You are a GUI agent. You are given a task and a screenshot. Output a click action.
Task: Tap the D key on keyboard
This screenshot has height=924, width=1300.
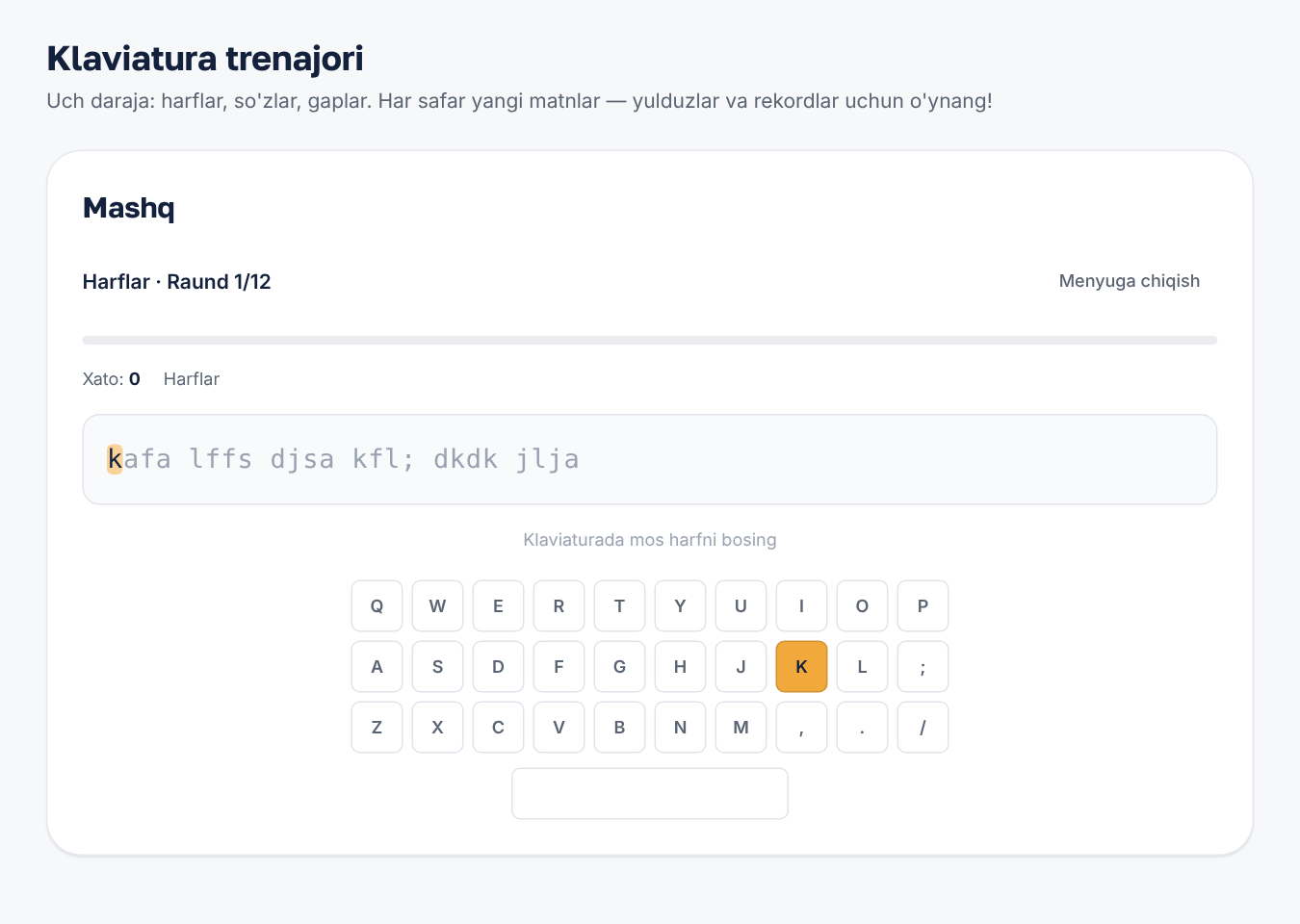tap(498, 666)
